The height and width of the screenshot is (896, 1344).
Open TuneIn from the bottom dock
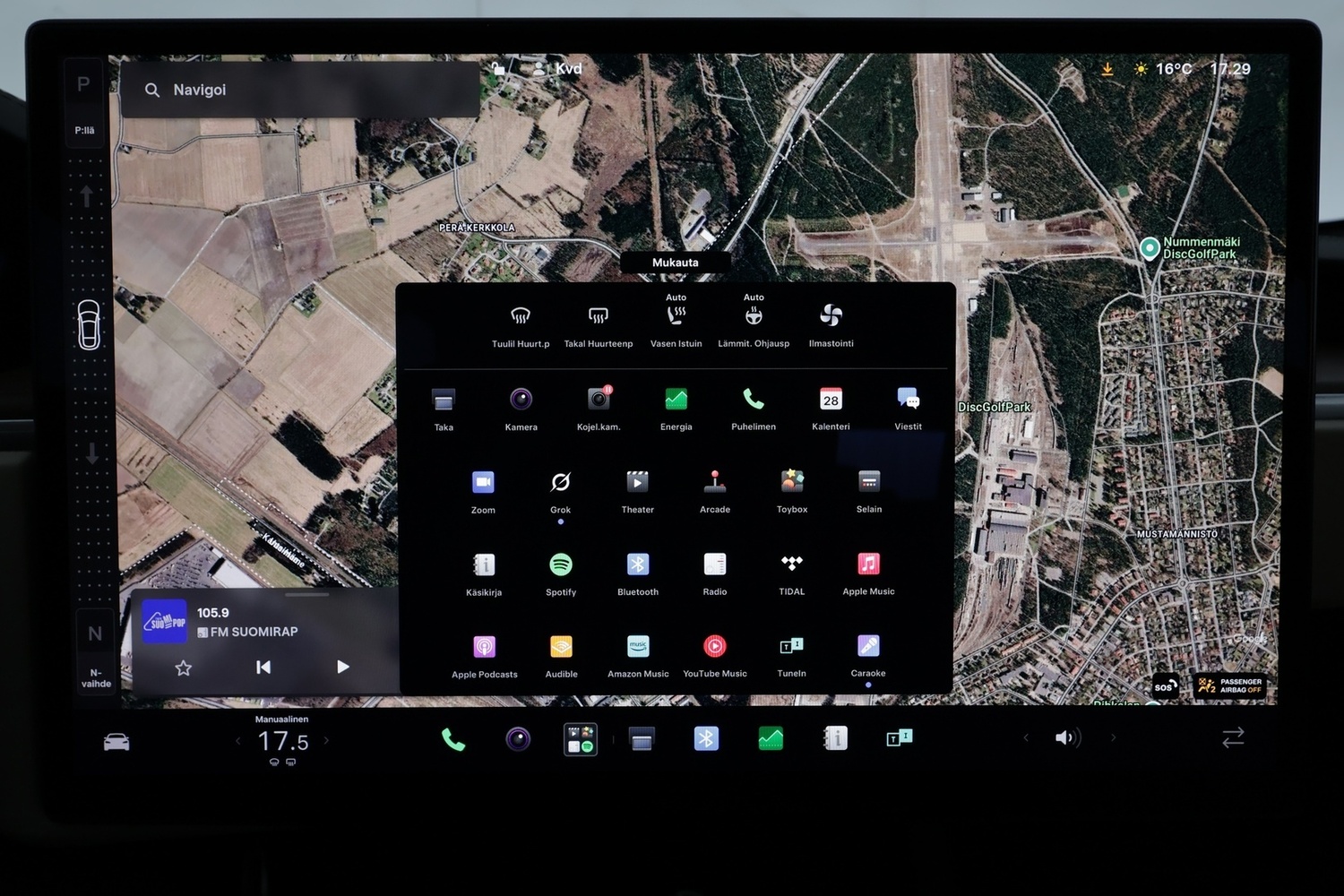pyautogui.click(x=900, y=738)
